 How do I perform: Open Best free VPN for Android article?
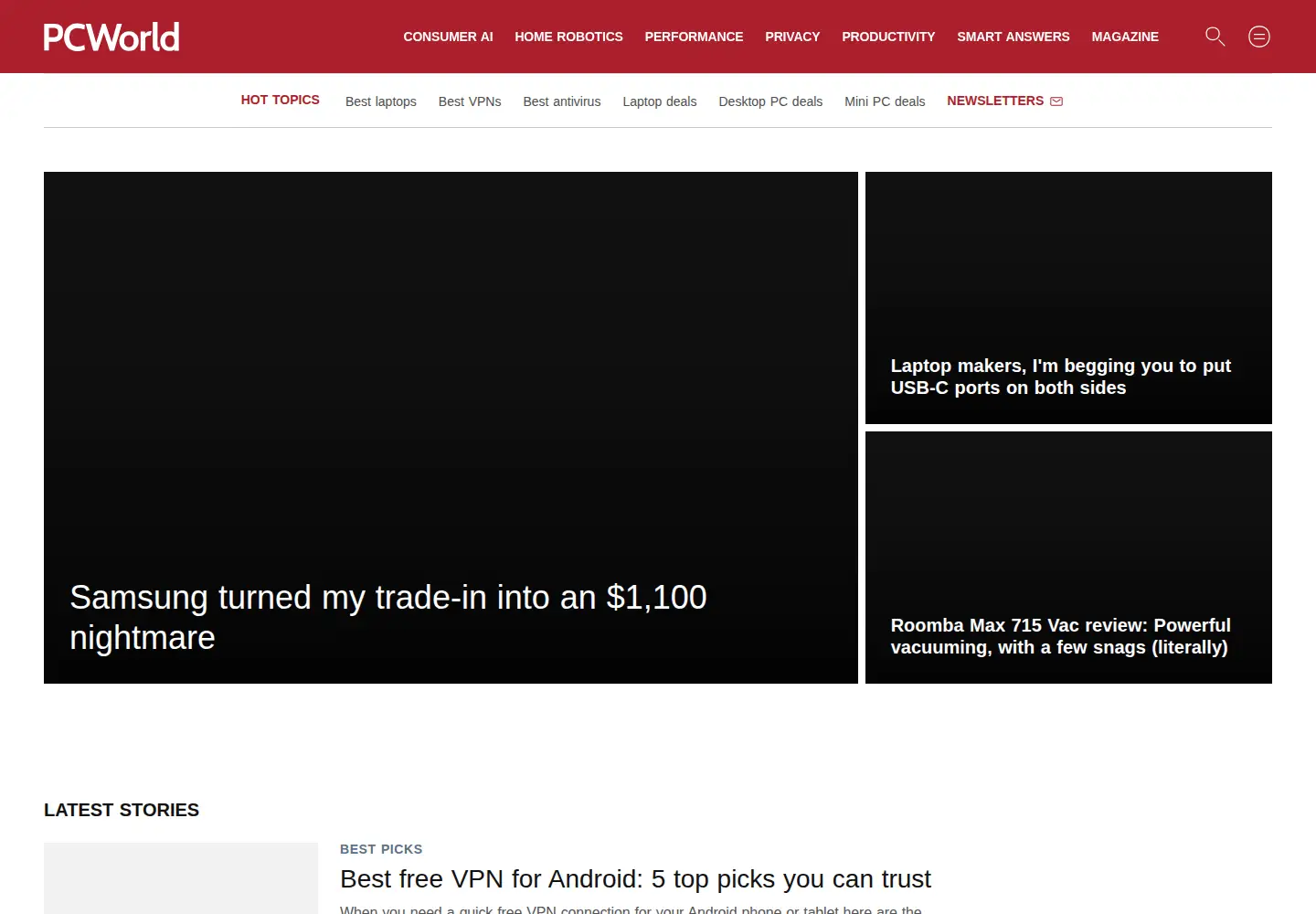click(635, 878)
